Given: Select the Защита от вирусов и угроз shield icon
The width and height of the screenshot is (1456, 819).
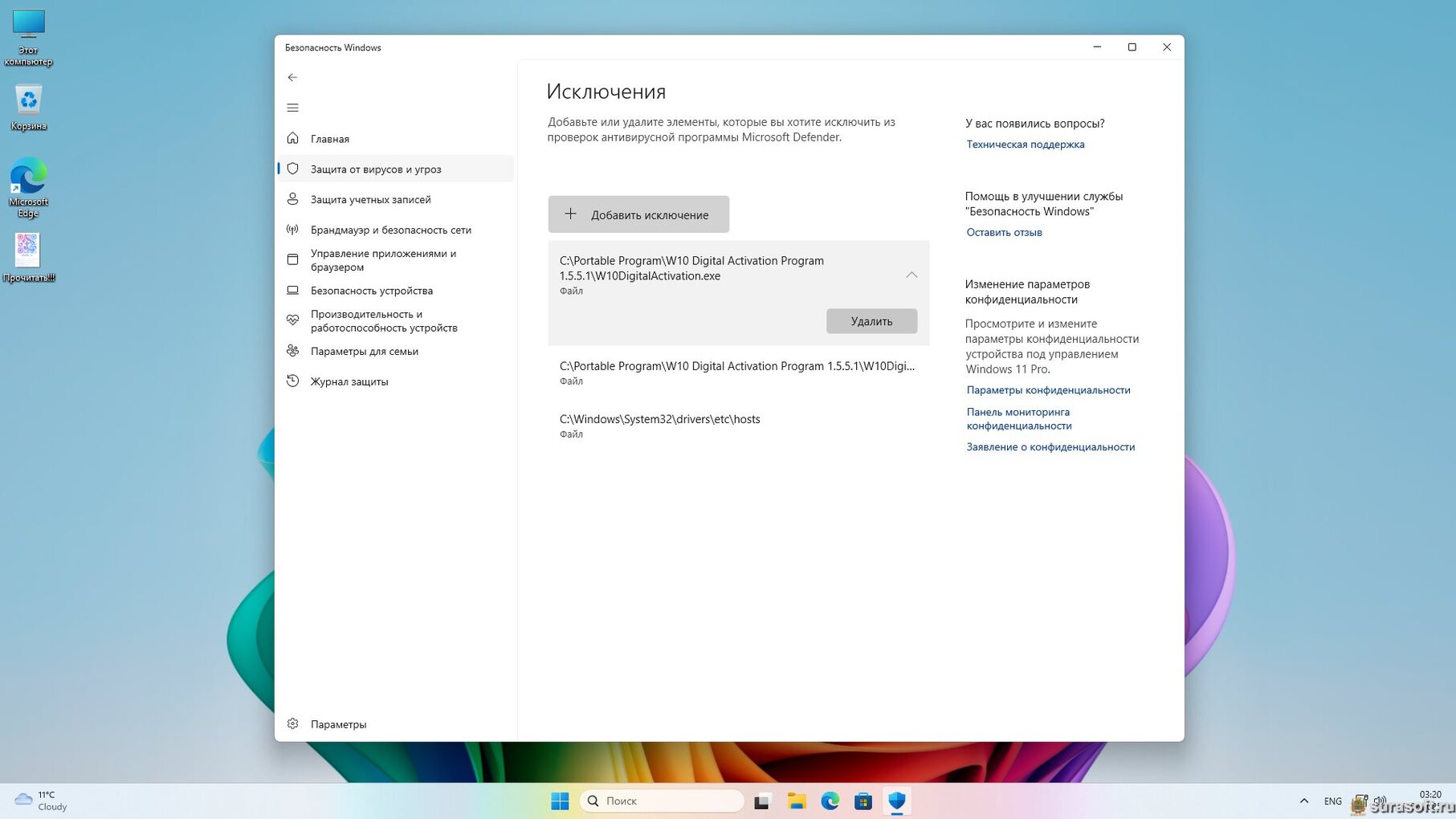Looking at the screenshot, I should click(292, 169).
